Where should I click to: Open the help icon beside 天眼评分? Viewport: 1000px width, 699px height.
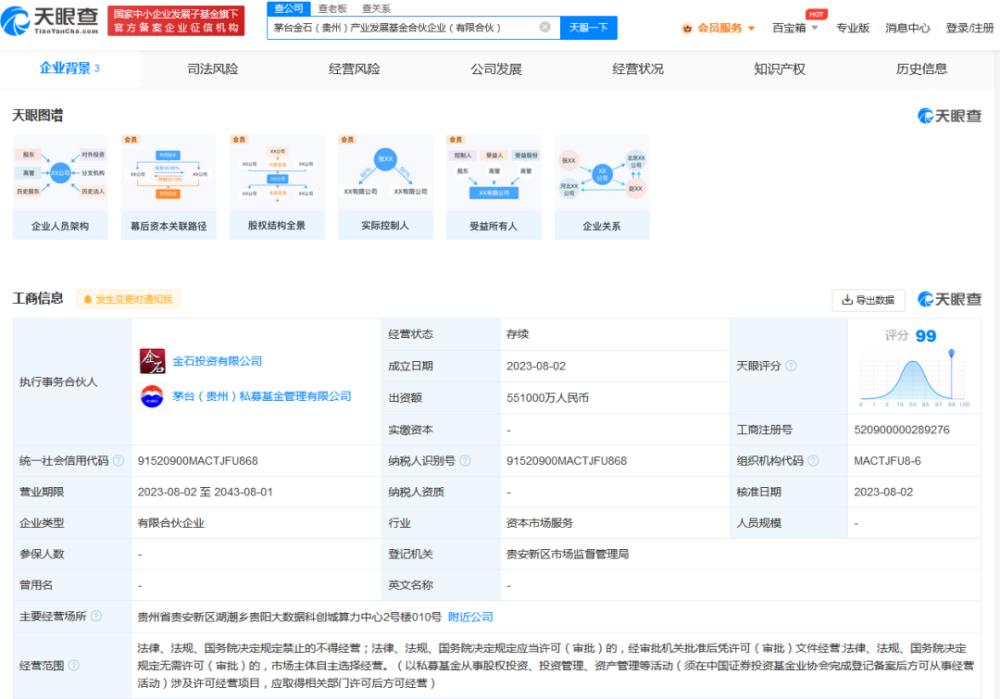(791, 365)
